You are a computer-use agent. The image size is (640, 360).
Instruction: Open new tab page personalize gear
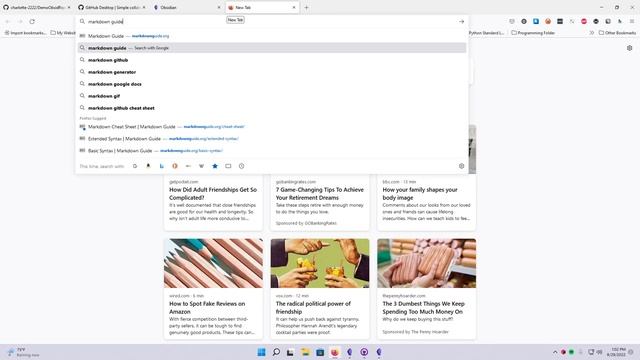click(629, 48)
